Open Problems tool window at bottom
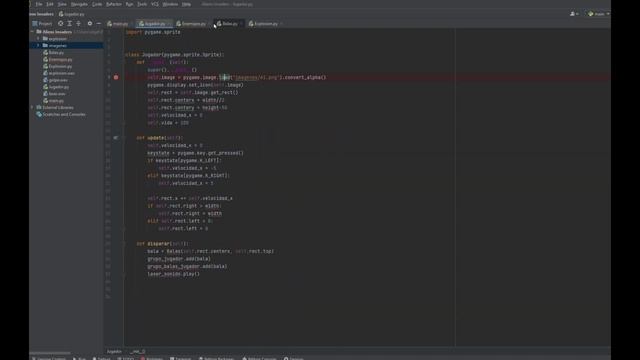Image resolution: width=640 pixels, height=360 pixels. pos(152,358)
